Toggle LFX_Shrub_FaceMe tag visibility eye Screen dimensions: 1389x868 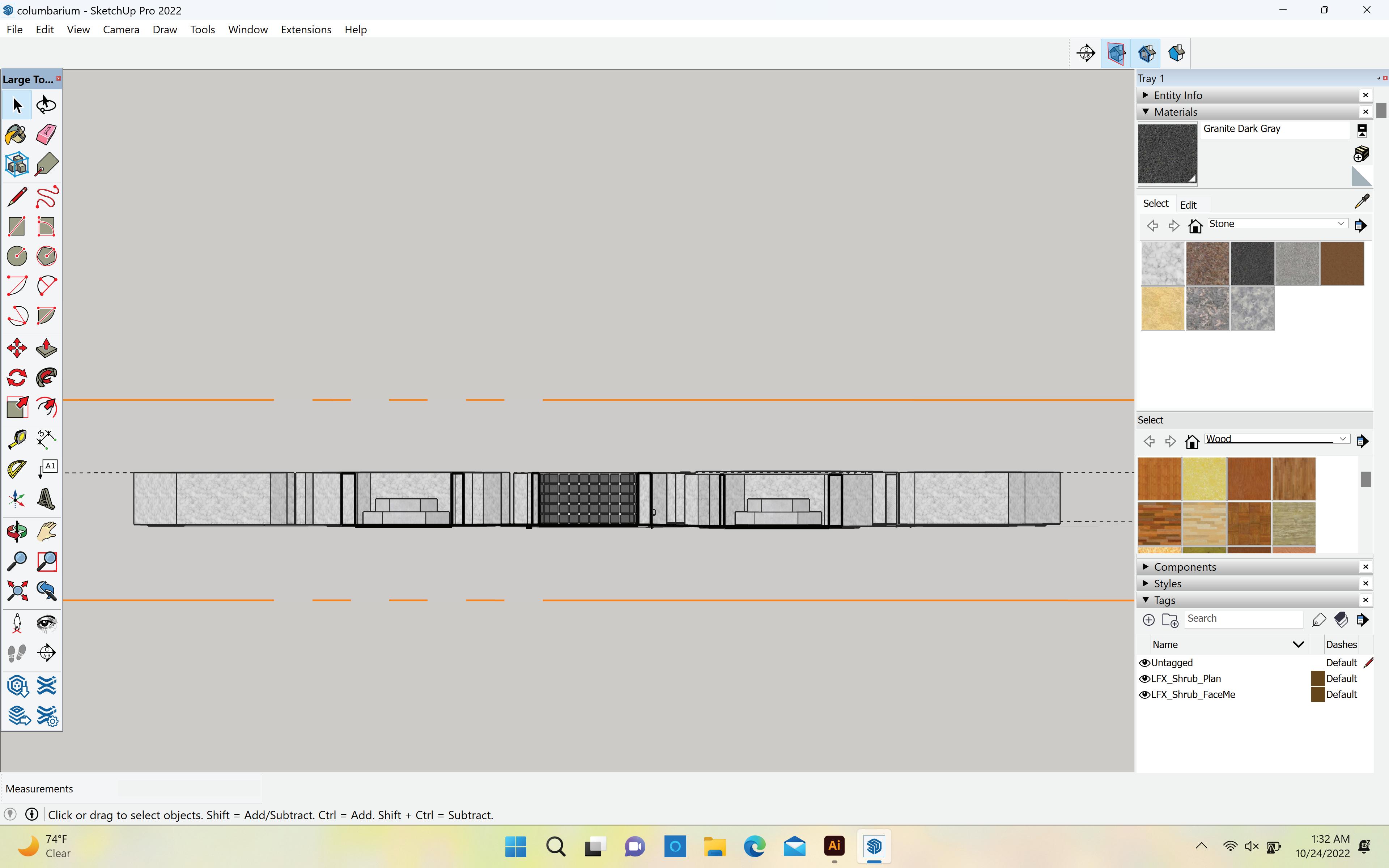point(1144,695)
